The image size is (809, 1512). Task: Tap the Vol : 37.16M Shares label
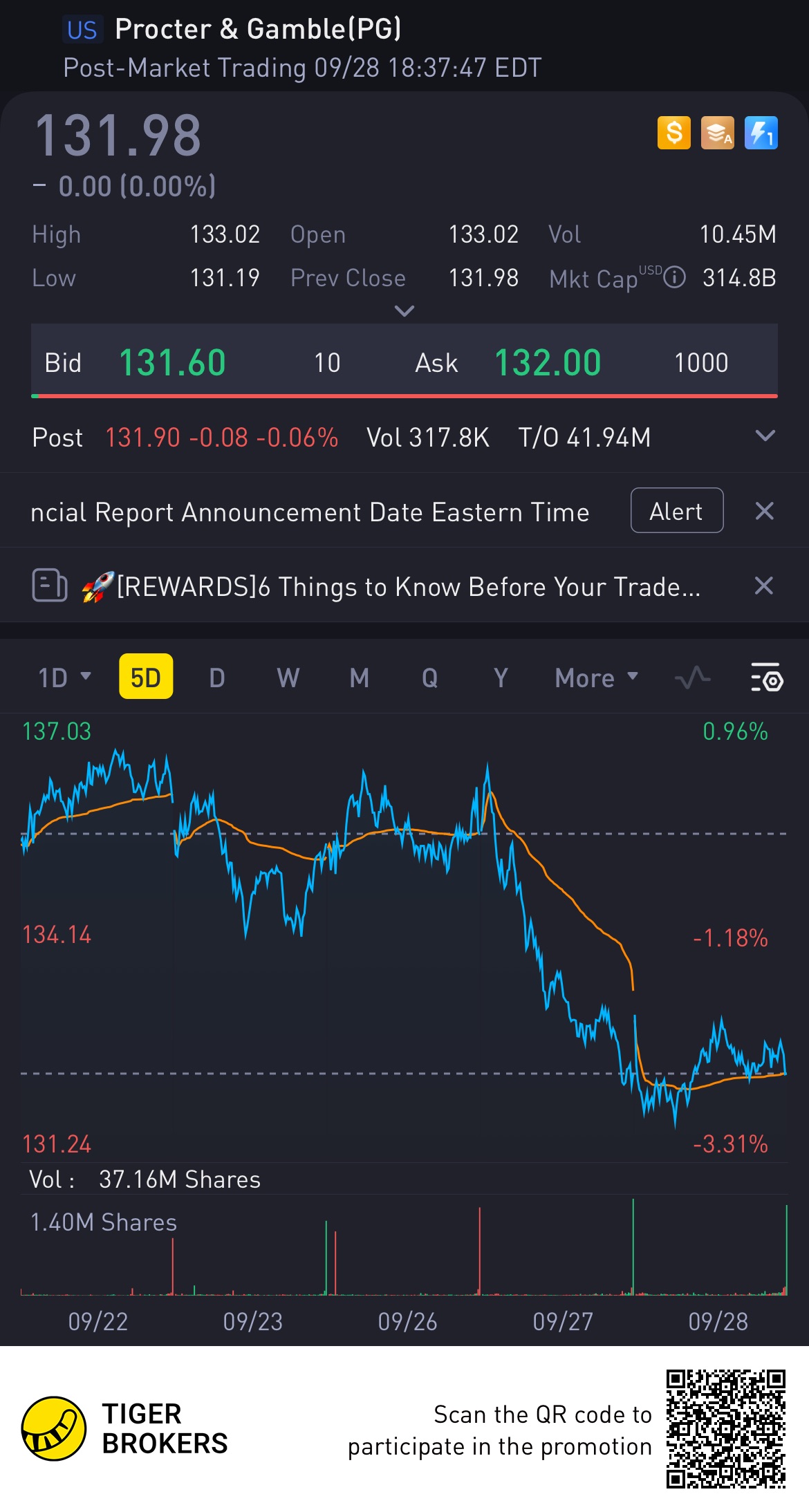pos(145,1179)
